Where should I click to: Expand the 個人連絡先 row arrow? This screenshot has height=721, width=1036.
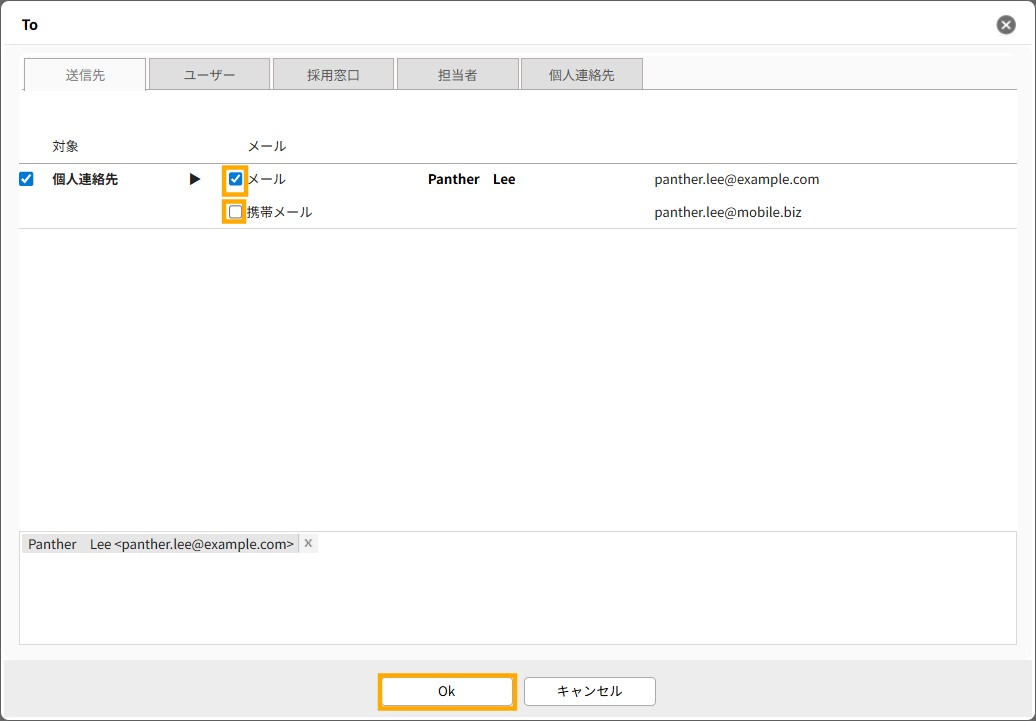coord(195,179)
